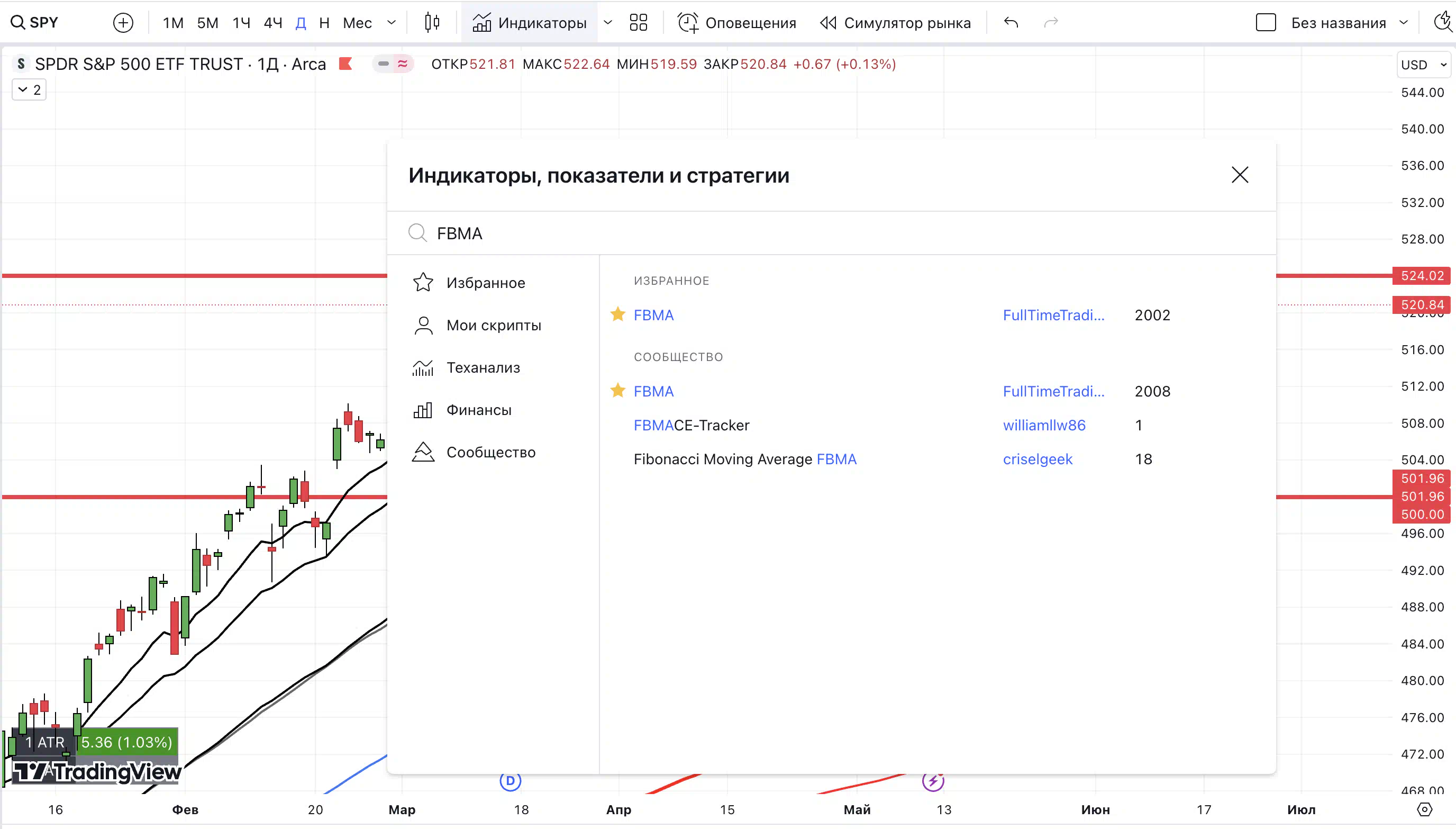Screen dimensions: 1456x829
Task: Add Fibonacci Moving Average FBMA
Action: pyautogui.click(x=745, y=459)
